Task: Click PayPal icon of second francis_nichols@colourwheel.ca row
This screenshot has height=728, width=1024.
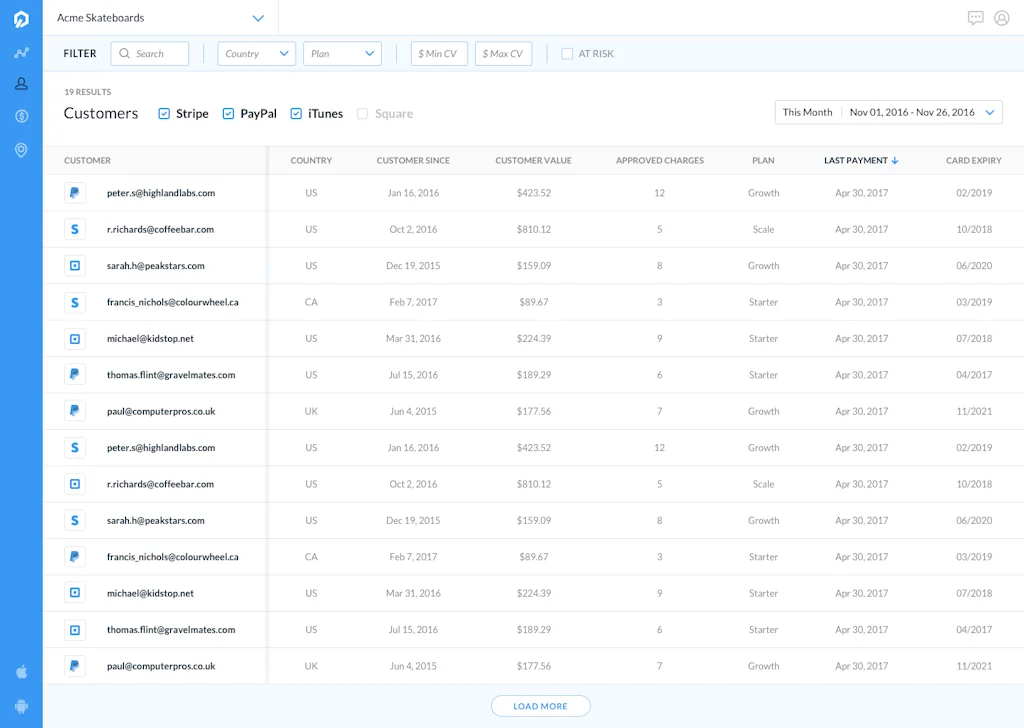Action: coord(74,557)
